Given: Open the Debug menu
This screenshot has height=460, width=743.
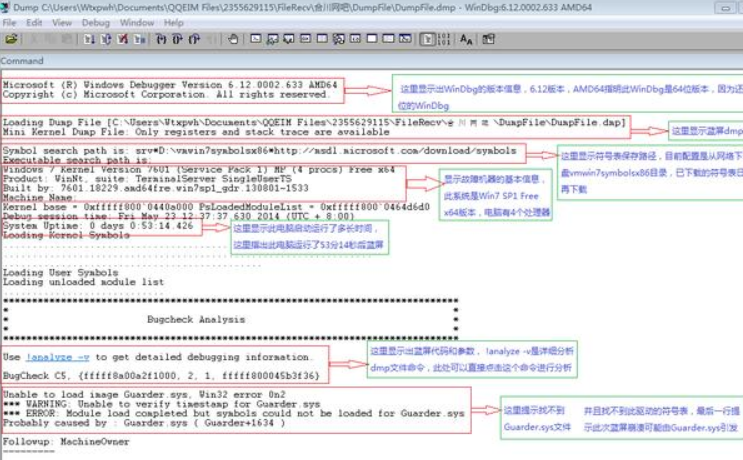Looking at the screenshot, I should [x=95, y=22].
